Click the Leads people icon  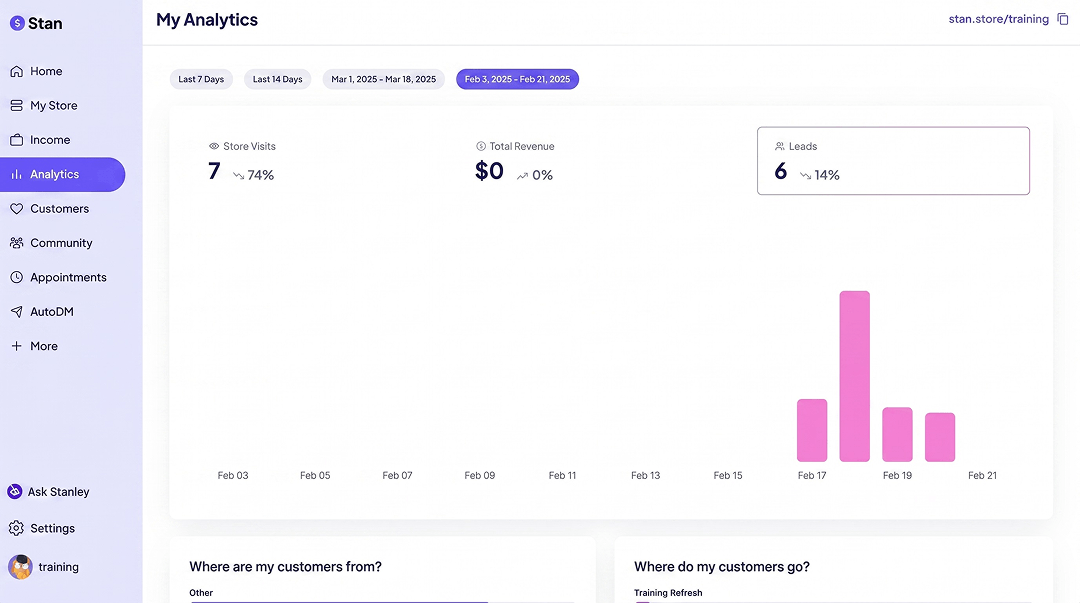tap(780, 146)
